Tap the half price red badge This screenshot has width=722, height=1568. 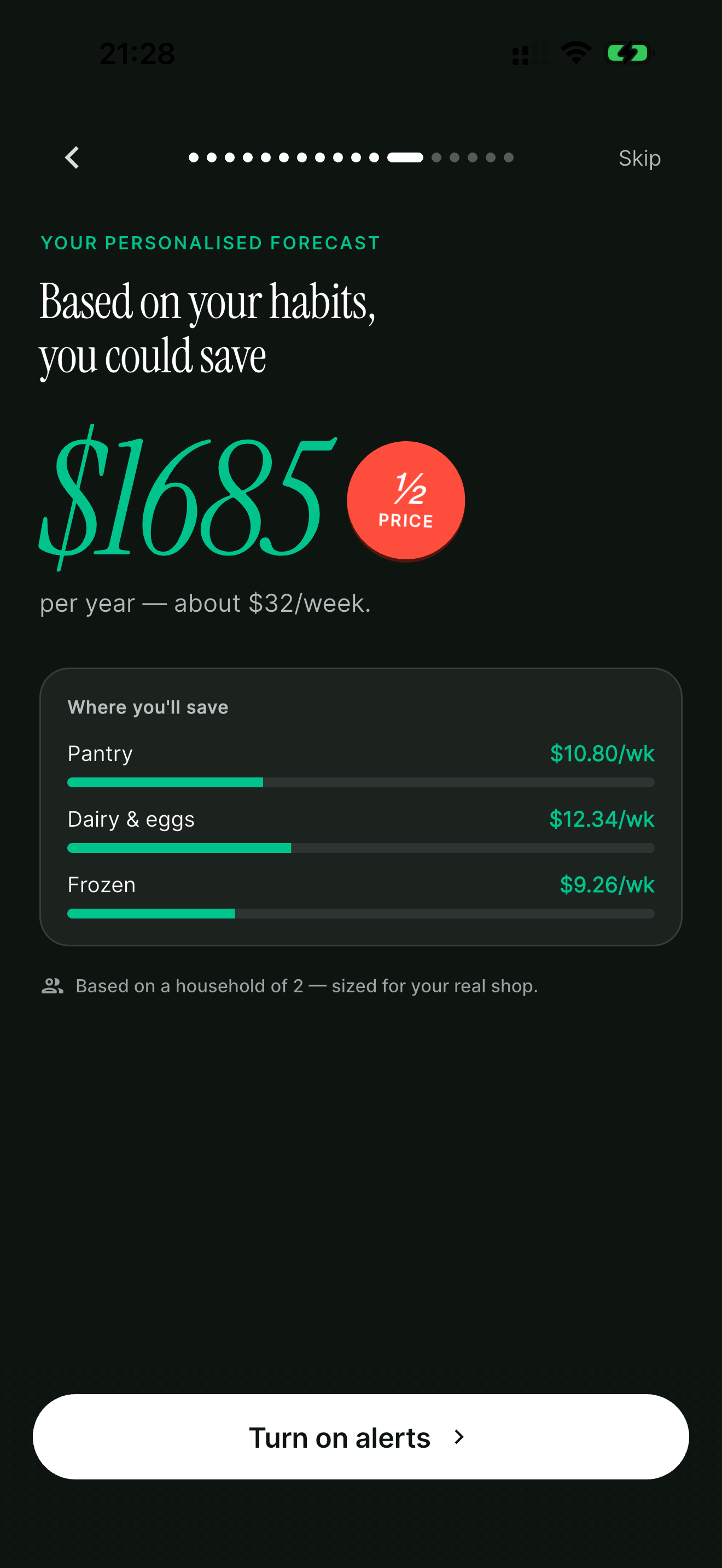pos(406,500)
